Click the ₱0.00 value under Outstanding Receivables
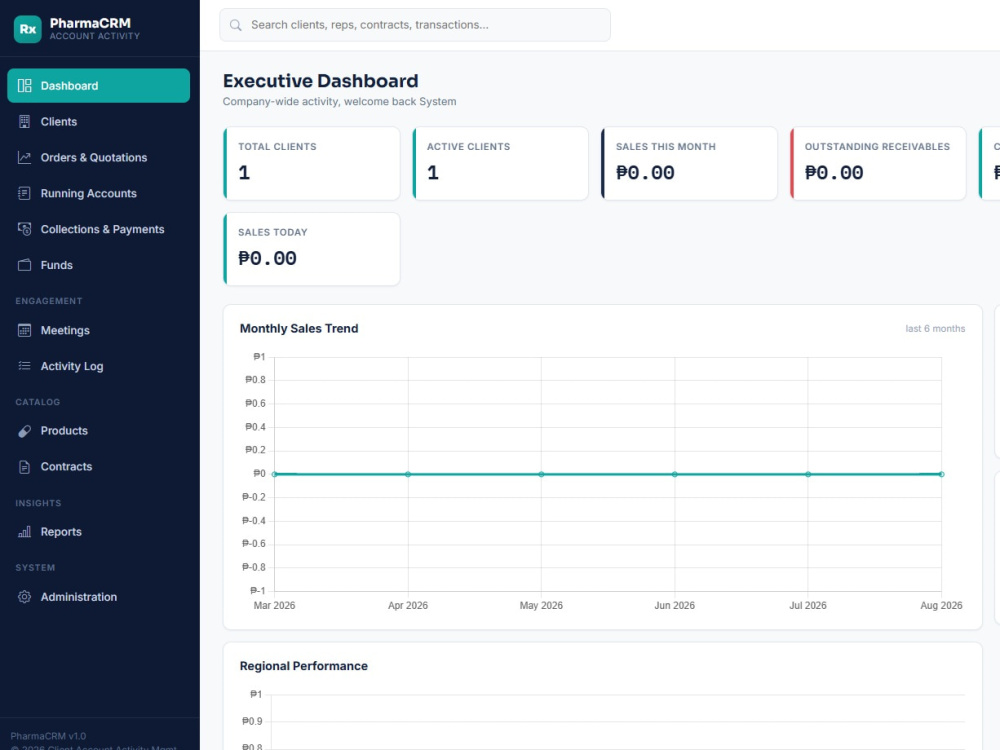This screenshot has width=1000, height=750. [x=834, y=173]
